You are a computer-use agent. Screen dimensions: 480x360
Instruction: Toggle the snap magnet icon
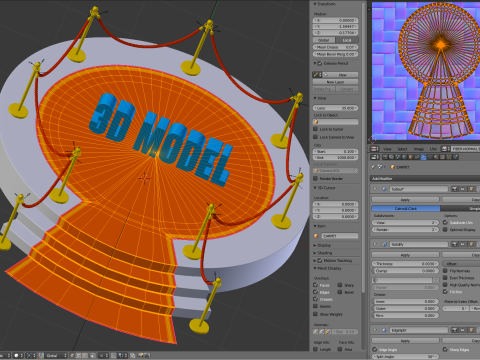click(x=113, y=356)
